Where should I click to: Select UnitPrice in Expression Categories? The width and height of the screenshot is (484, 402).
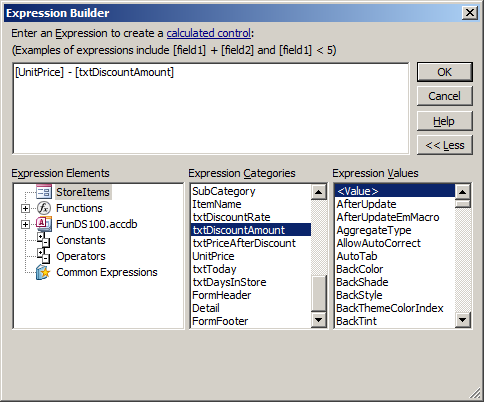(251, 256)
